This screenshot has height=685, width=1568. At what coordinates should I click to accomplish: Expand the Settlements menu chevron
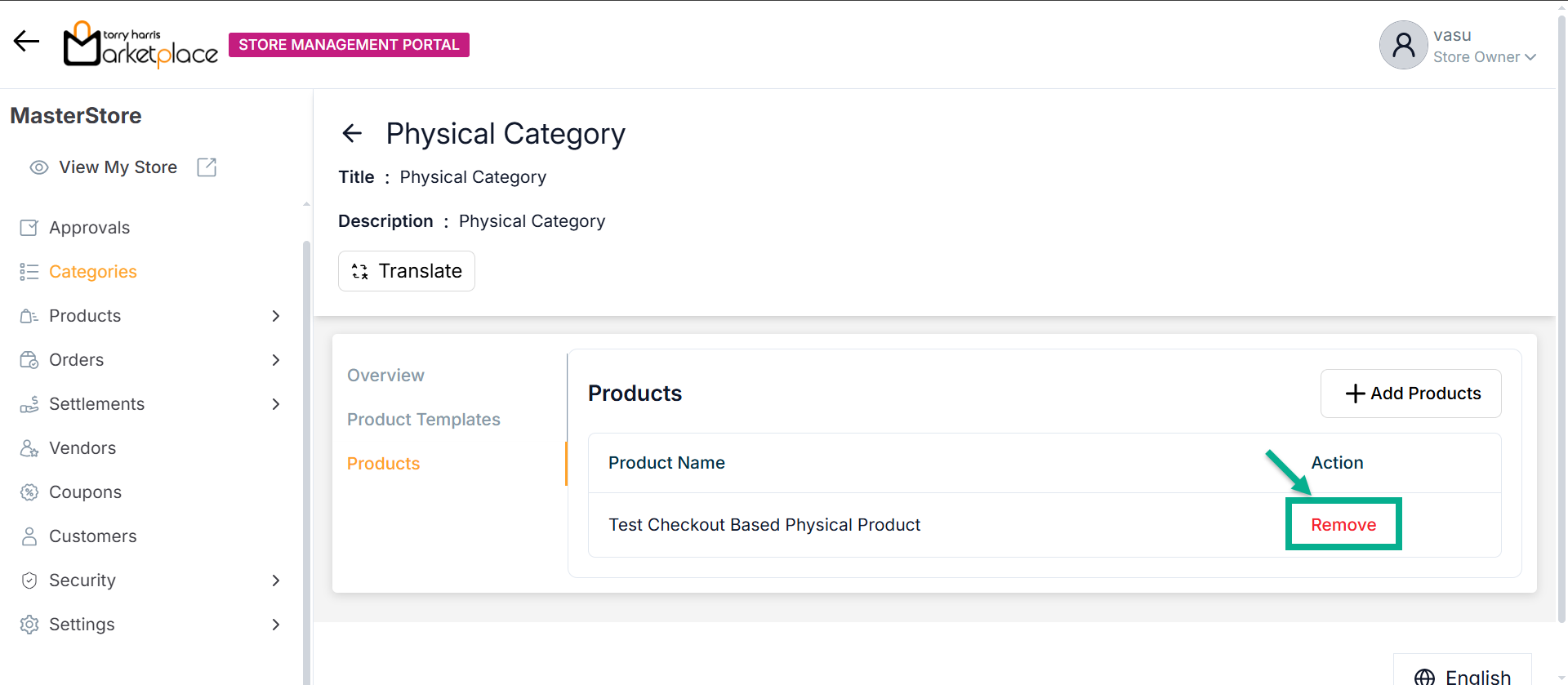point(276,404)
